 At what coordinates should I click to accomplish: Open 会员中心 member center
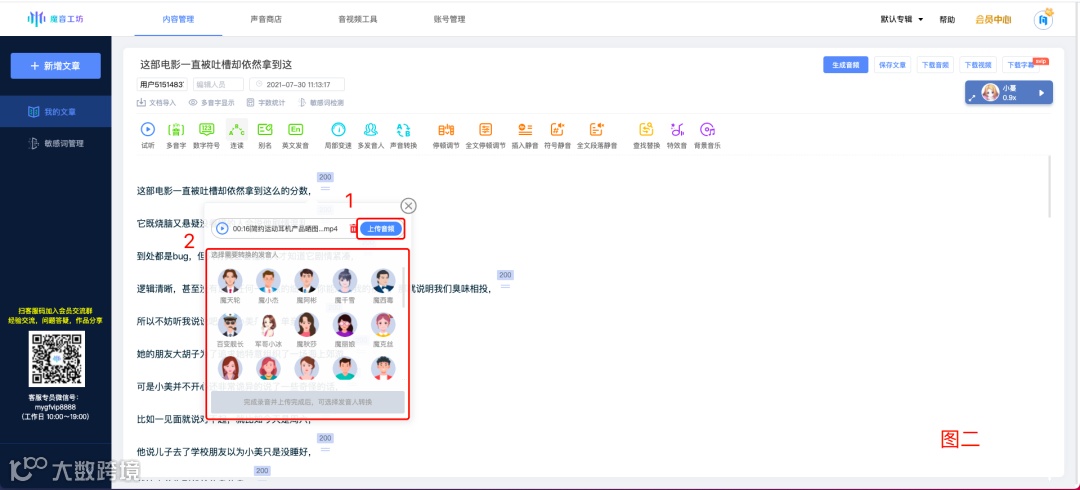point(993,20)
